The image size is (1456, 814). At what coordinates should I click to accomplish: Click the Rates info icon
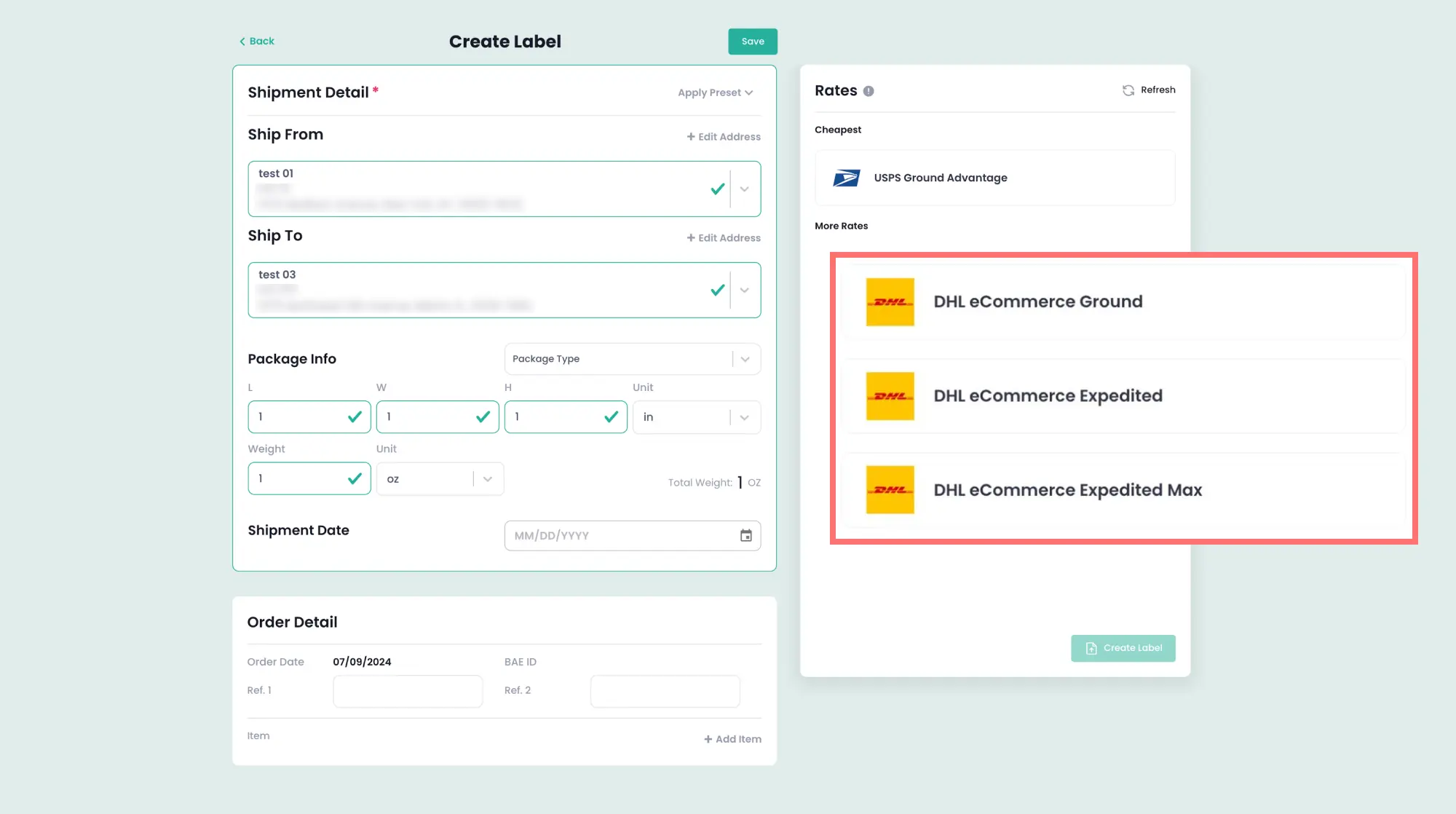tap(869, 91)
